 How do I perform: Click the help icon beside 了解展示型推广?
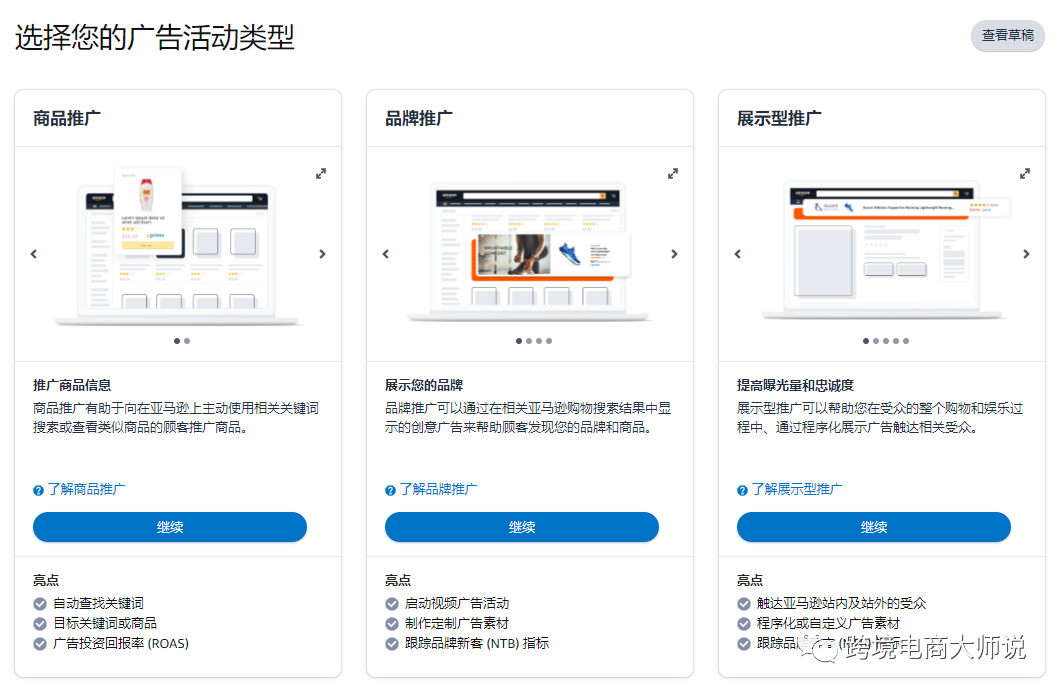[740, 489]
